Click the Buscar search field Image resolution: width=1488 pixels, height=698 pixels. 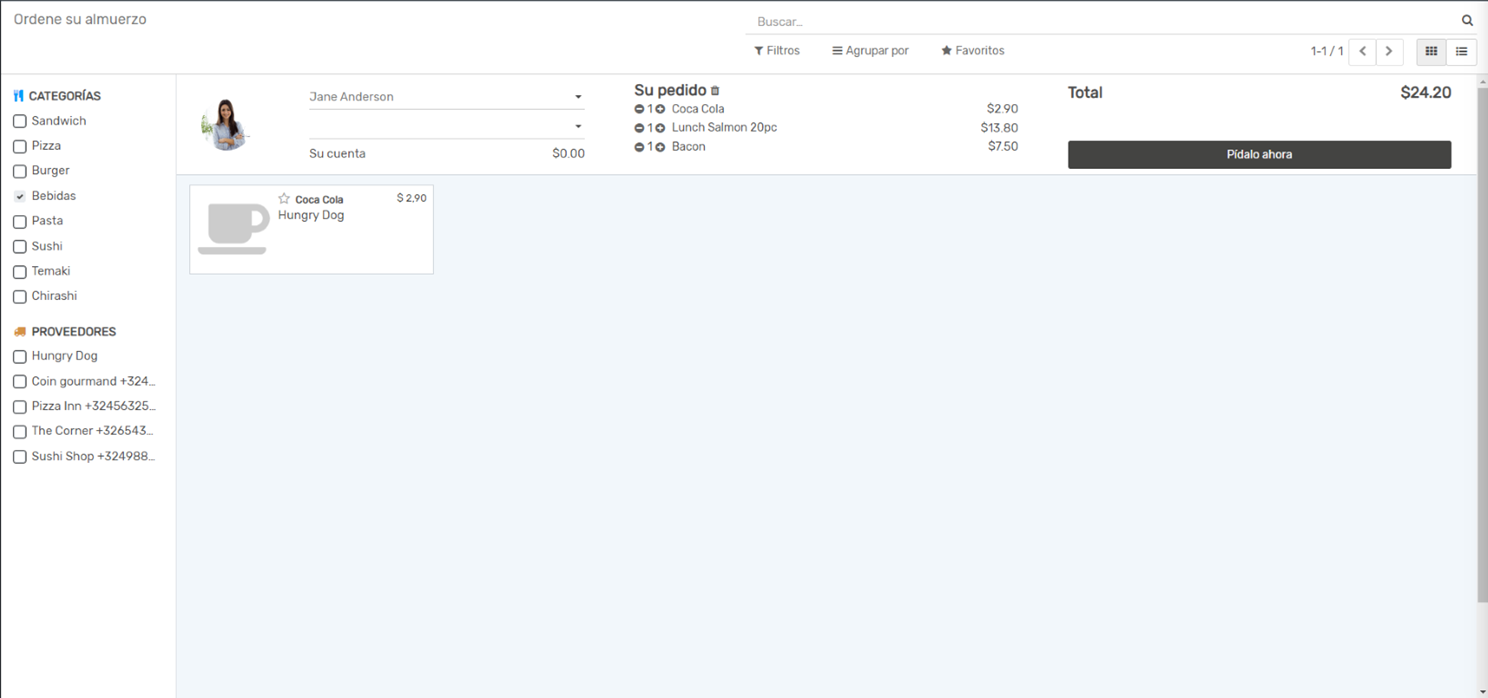click(x=1100, y=21)
